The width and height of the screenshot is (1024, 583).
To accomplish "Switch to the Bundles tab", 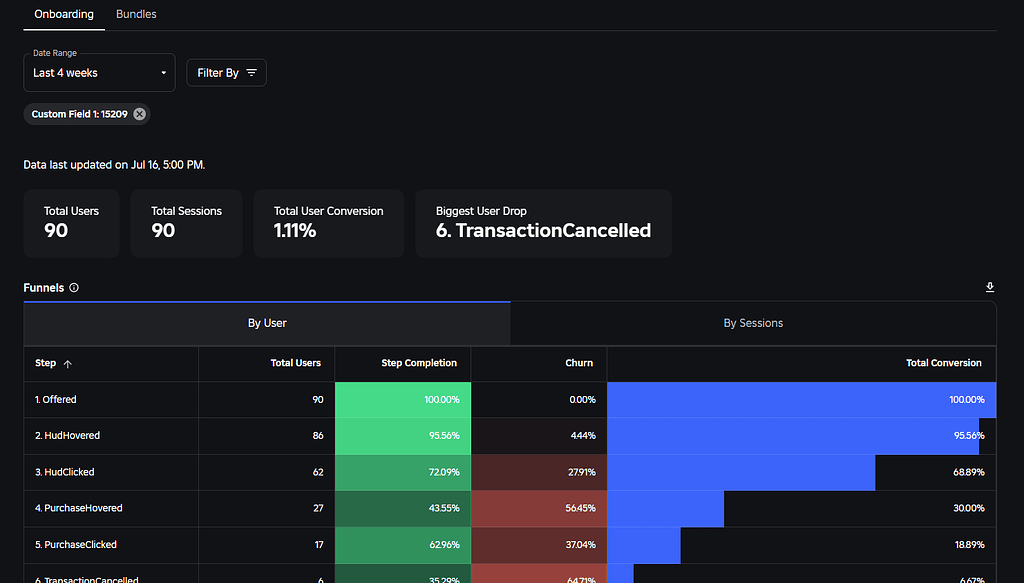I will click(135, 14).
